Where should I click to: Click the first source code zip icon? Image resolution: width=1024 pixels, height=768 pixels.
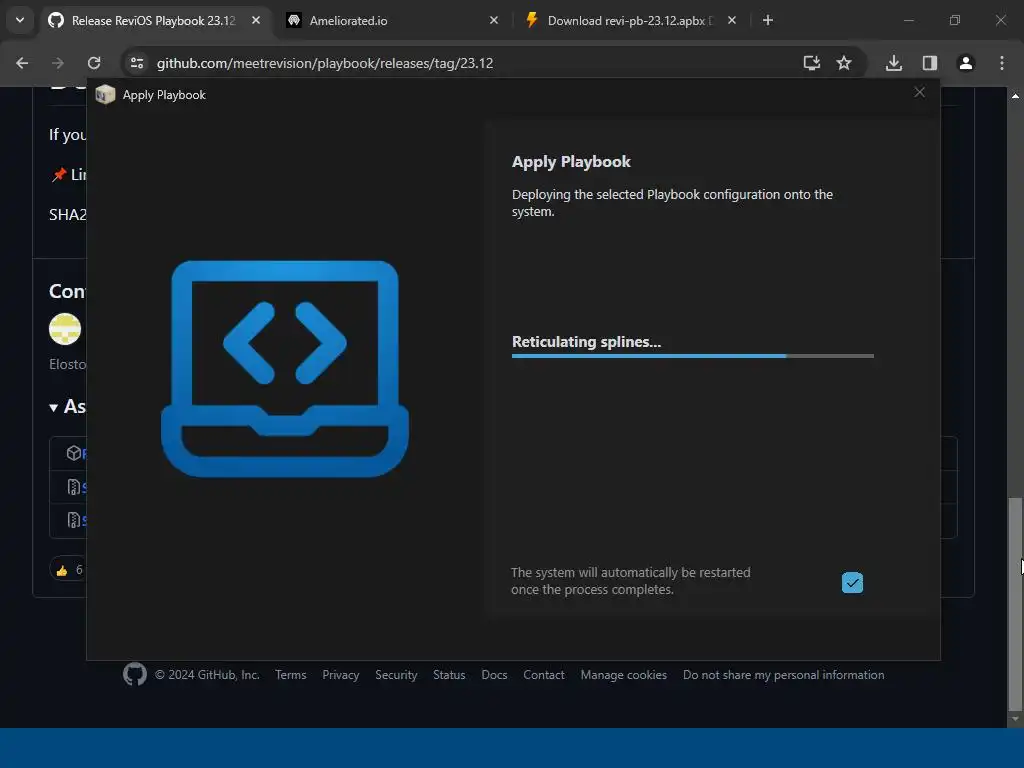pos(74,487)
